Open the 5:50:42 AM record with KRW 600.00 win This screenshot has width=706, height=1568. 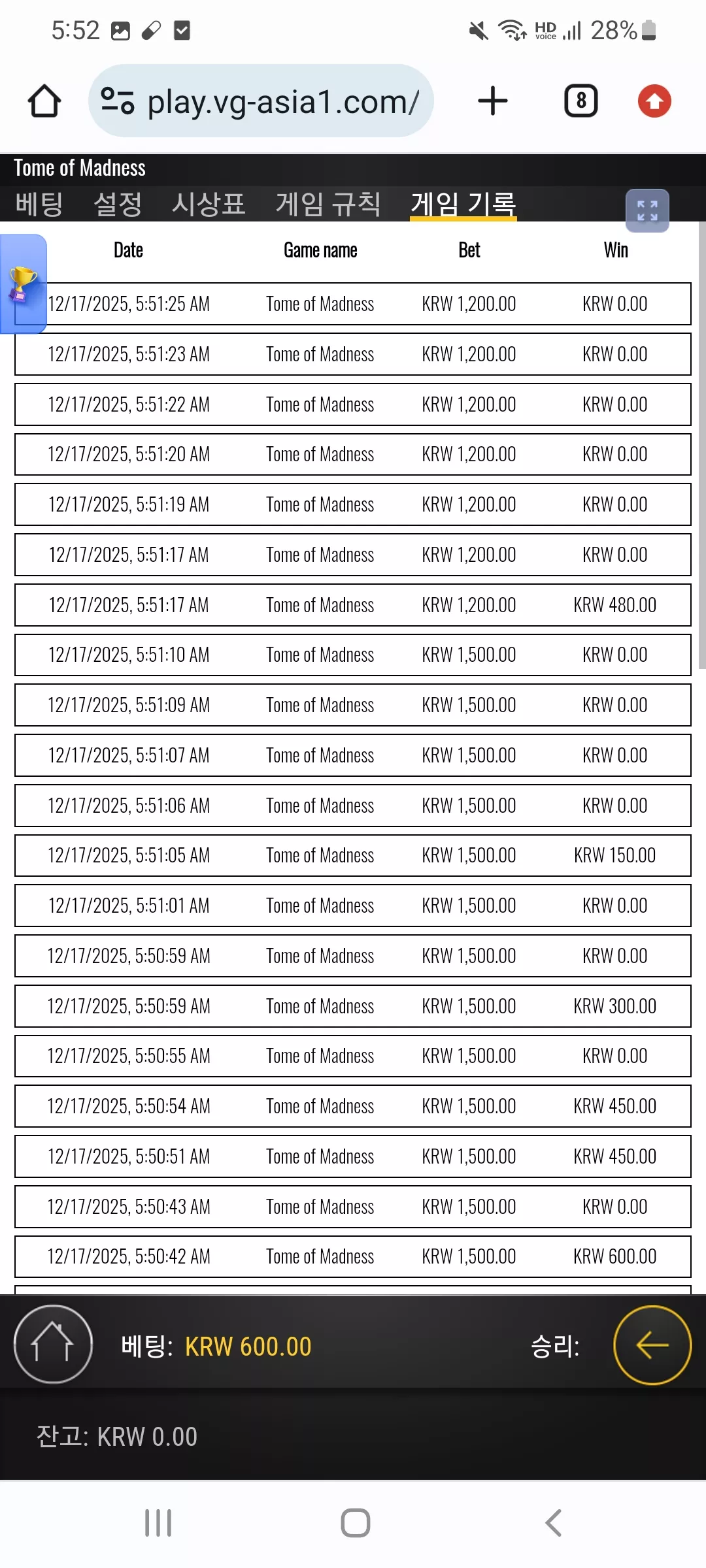coord(353,1256)
